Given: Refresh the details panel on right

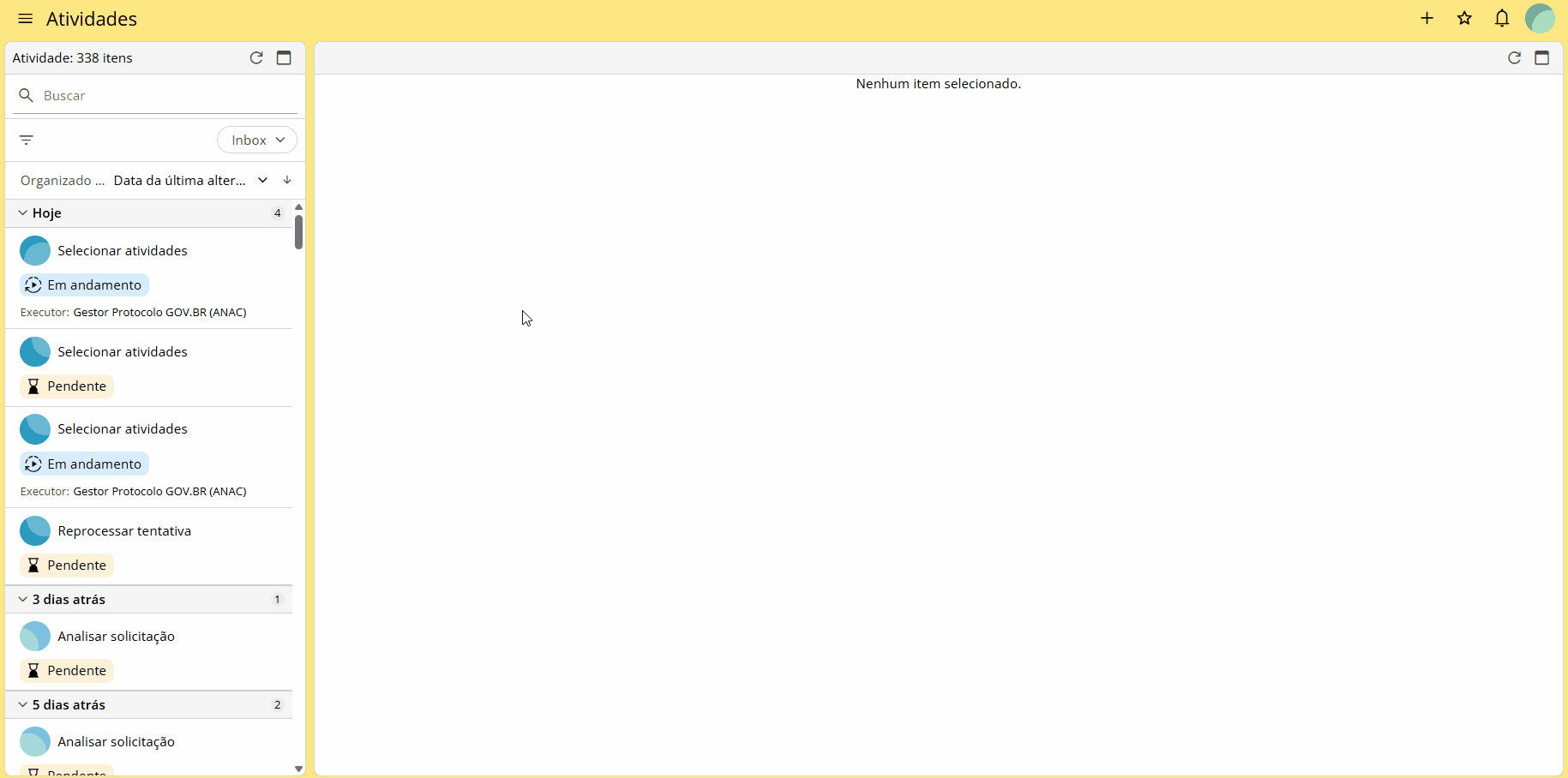Looking at the screenshot, I should pyautogui.click(x=1514, y=57).
